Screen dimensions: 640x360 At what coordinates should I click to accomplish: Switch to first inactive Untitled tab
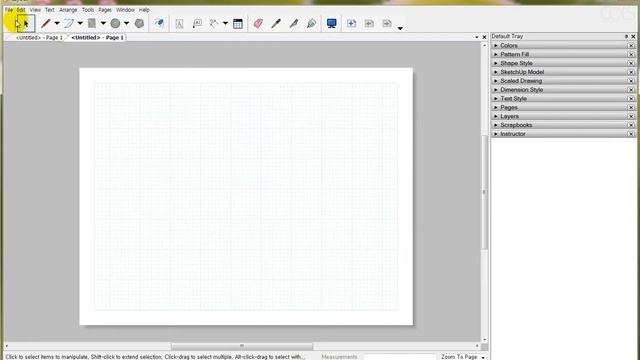click(x=39, y=38)
